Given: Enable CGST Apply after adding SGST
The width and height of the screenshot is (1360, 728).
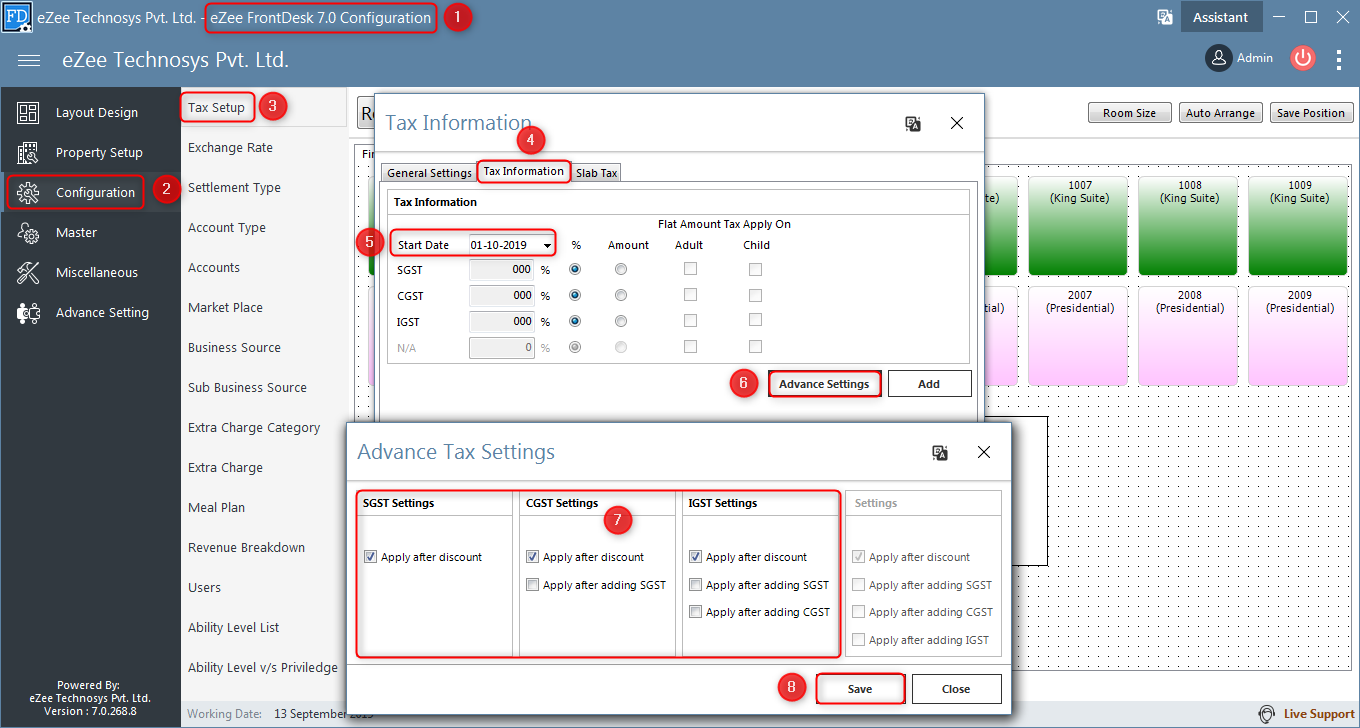Looking at the screenshot, I should (533, 585).
